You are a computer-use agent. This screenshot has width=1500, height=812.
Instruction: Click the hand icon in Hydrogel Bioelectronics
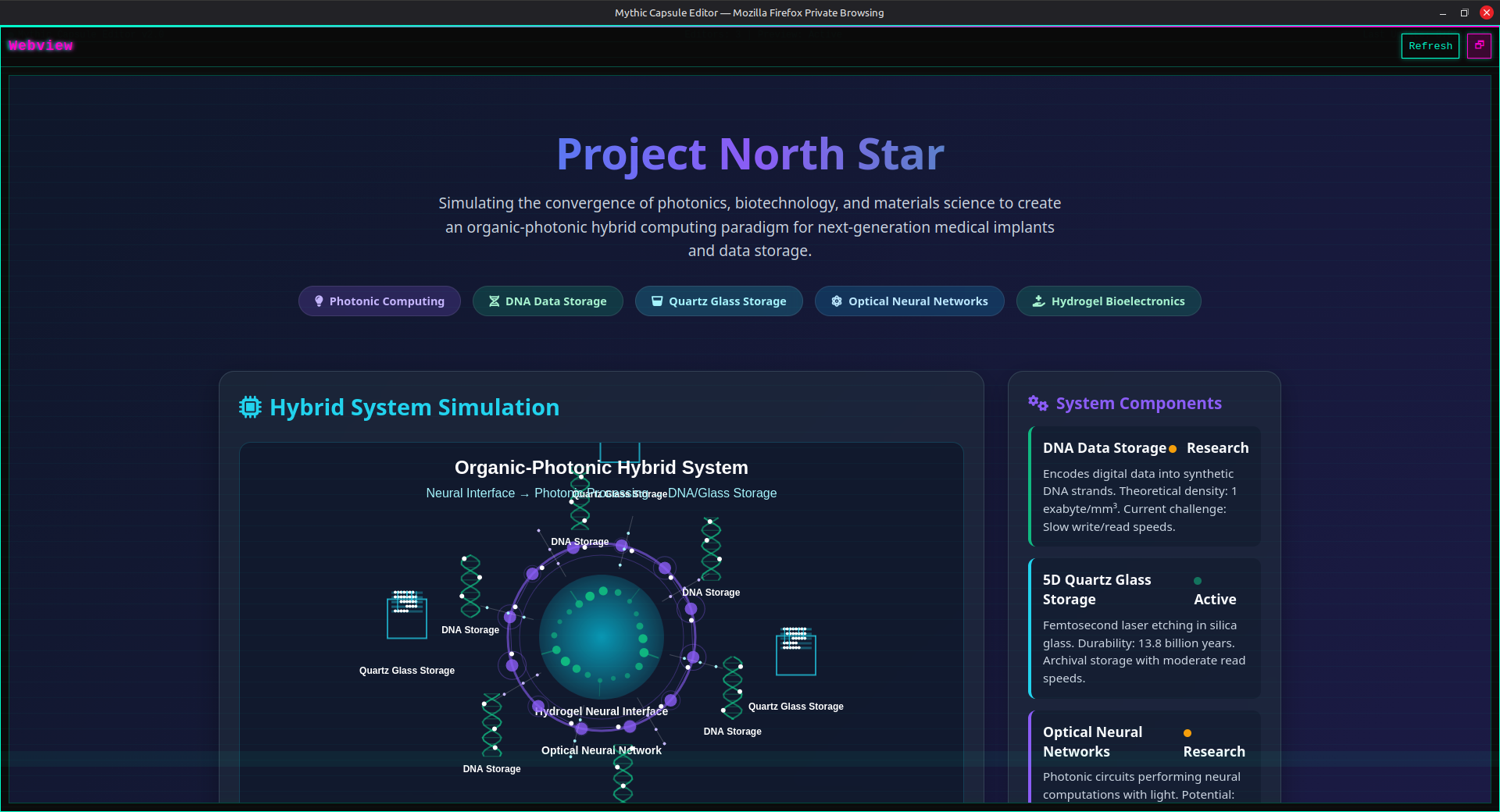[1038, 301]
